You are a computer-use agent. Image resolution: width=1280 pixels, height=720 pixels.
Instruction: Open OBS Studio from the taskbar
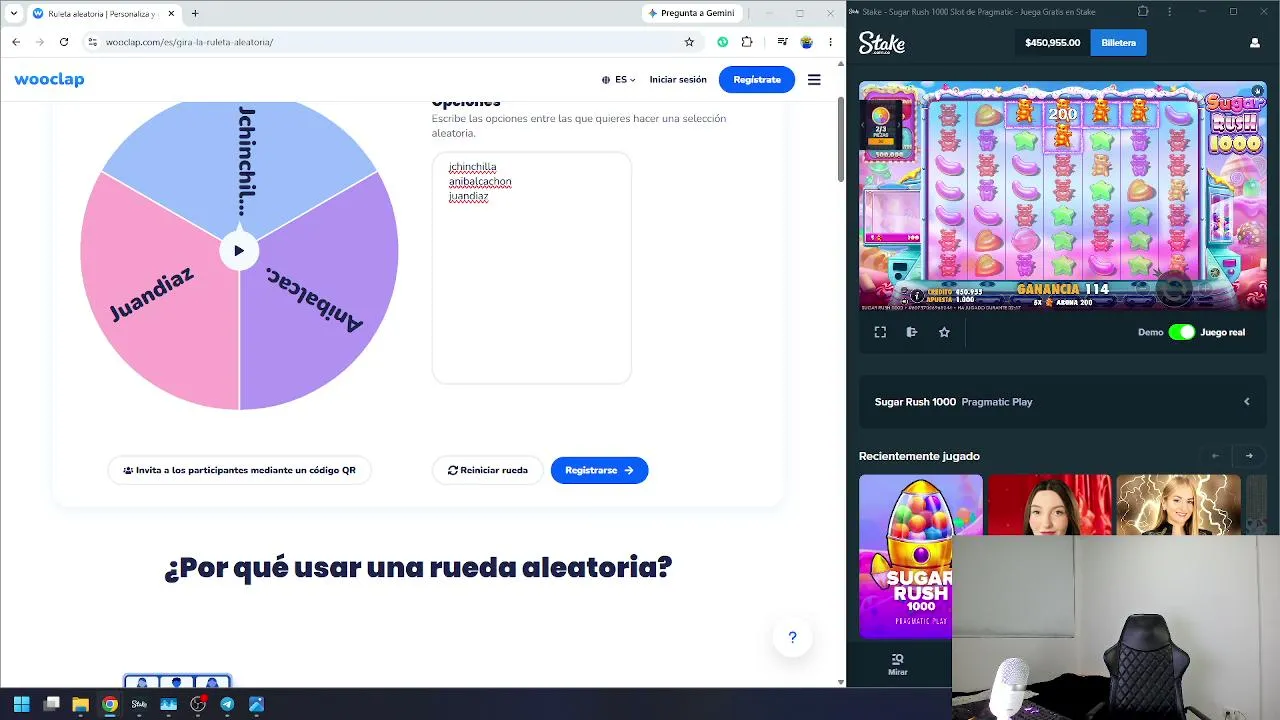point(198,704)
